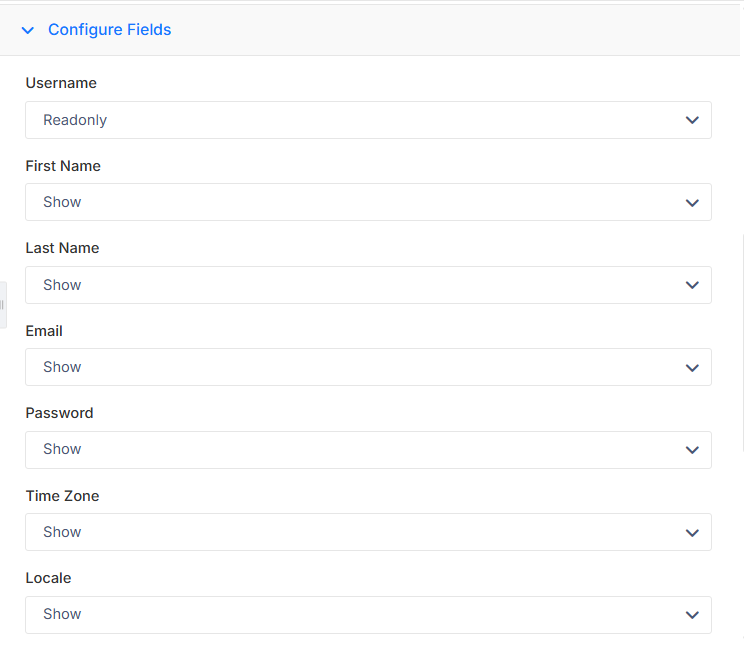
Task: Click the chevron arrow in Email dropdown
Action: tap(692, 368)
